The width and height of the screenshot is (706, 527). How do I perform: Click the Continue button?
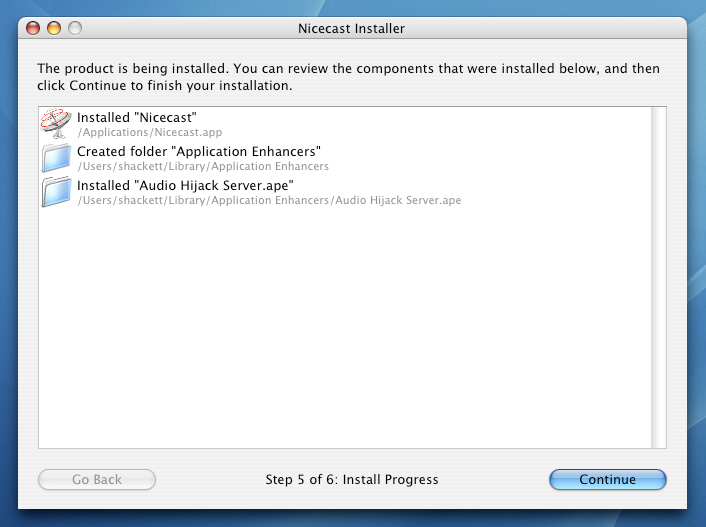tap(607, 479)
